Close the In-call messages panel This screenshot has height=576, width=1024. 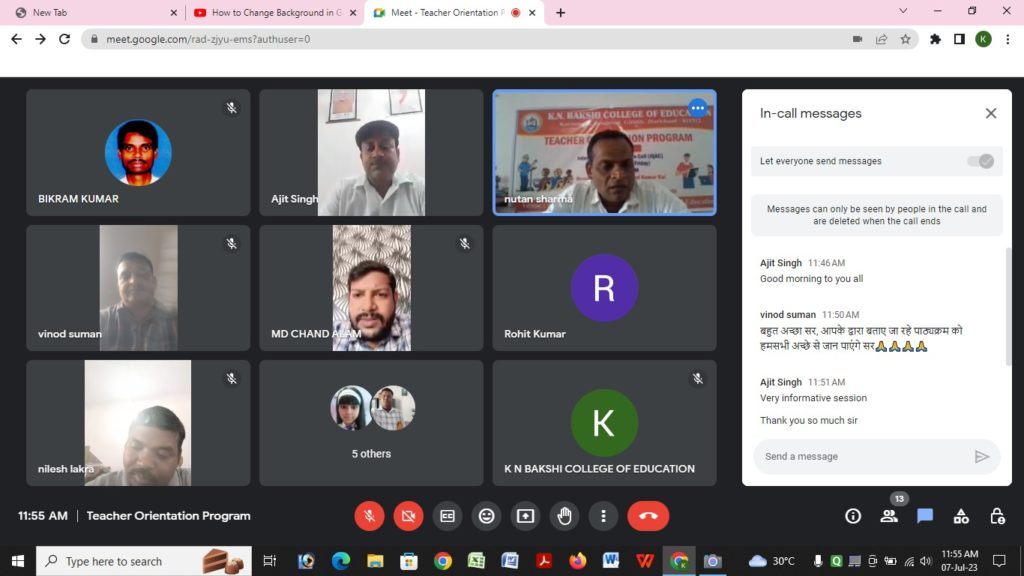pyautogui.click(x=991, y=113)
